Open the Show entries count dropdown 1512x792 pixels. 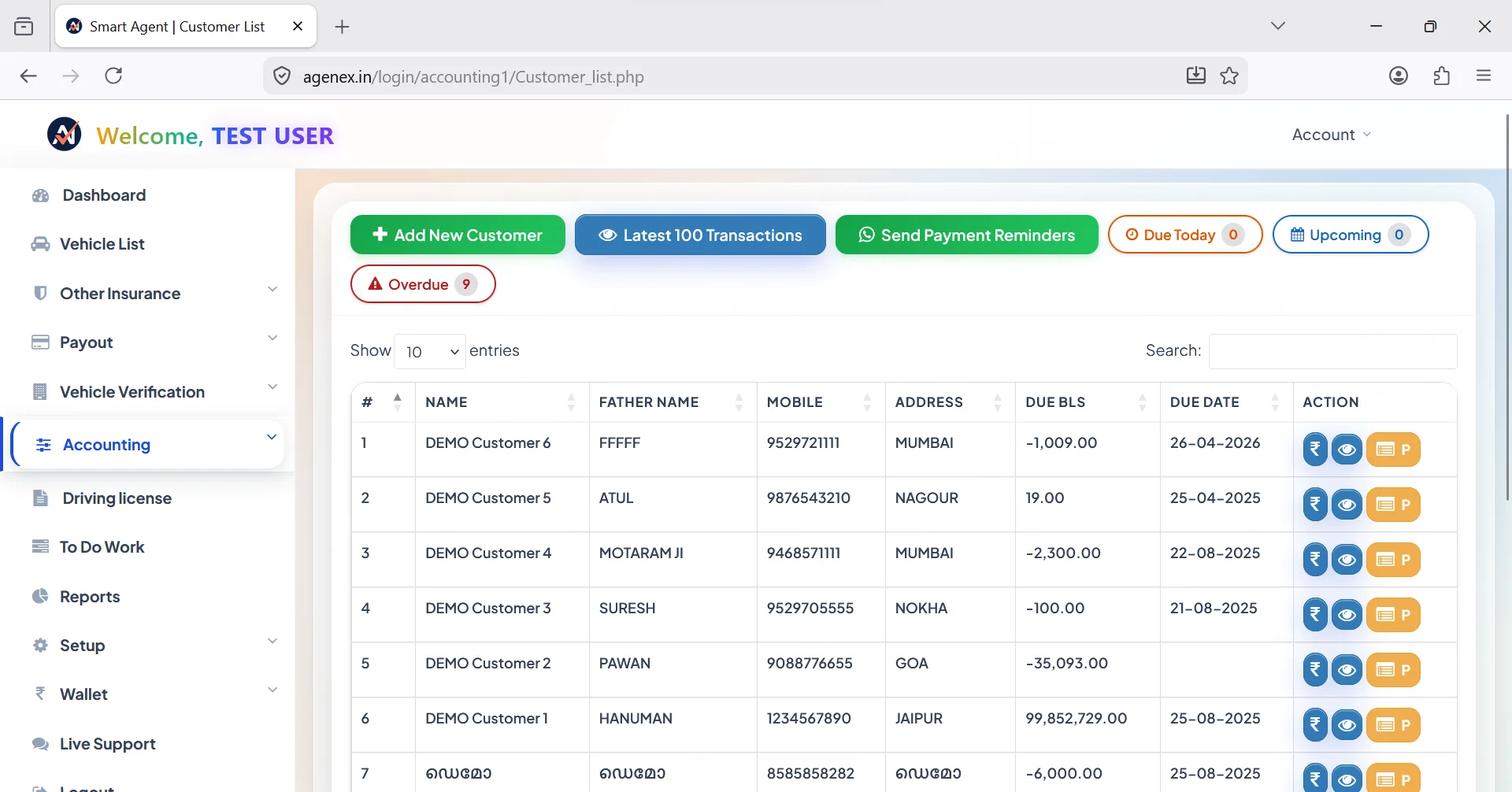[430, 351]
